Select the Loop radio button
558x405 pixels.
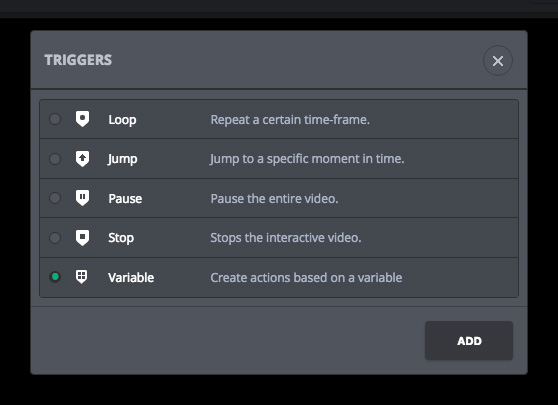pyautogui.click(x=55, y=119)
